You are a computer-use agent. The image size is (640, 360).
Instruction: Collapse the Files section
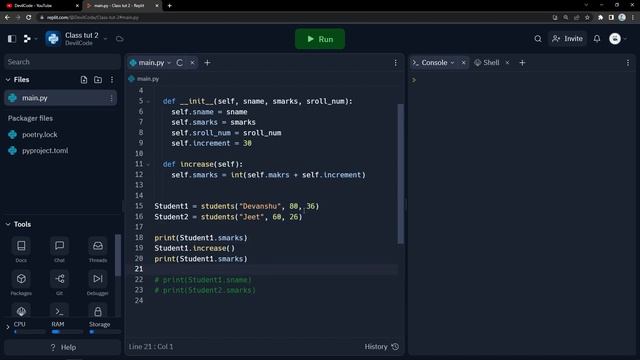[8, 80]
